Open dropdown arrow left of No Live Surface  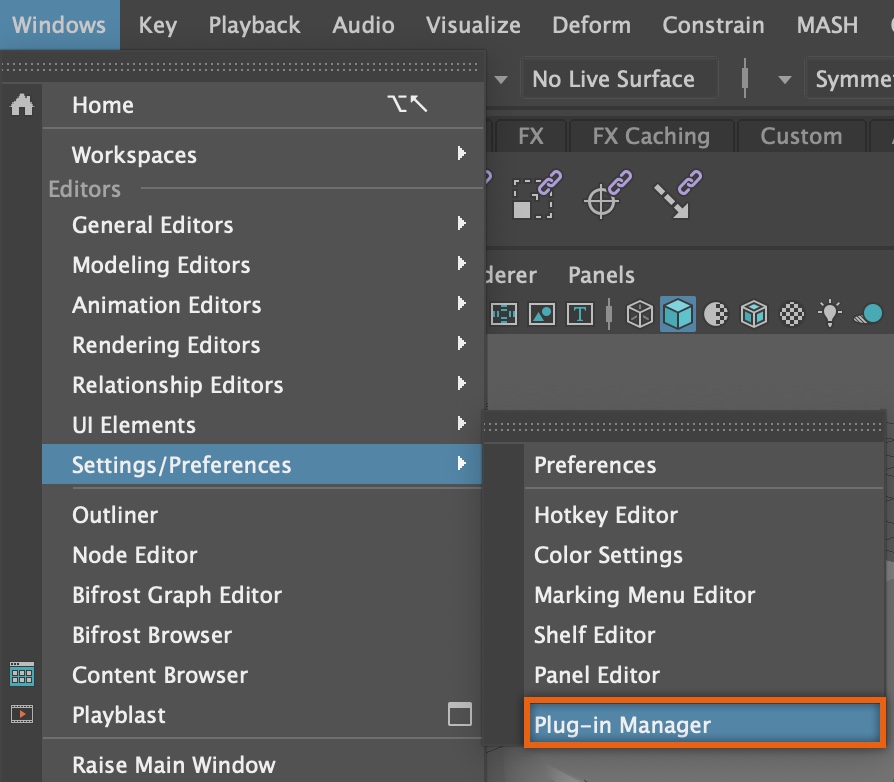coord(501,80)
